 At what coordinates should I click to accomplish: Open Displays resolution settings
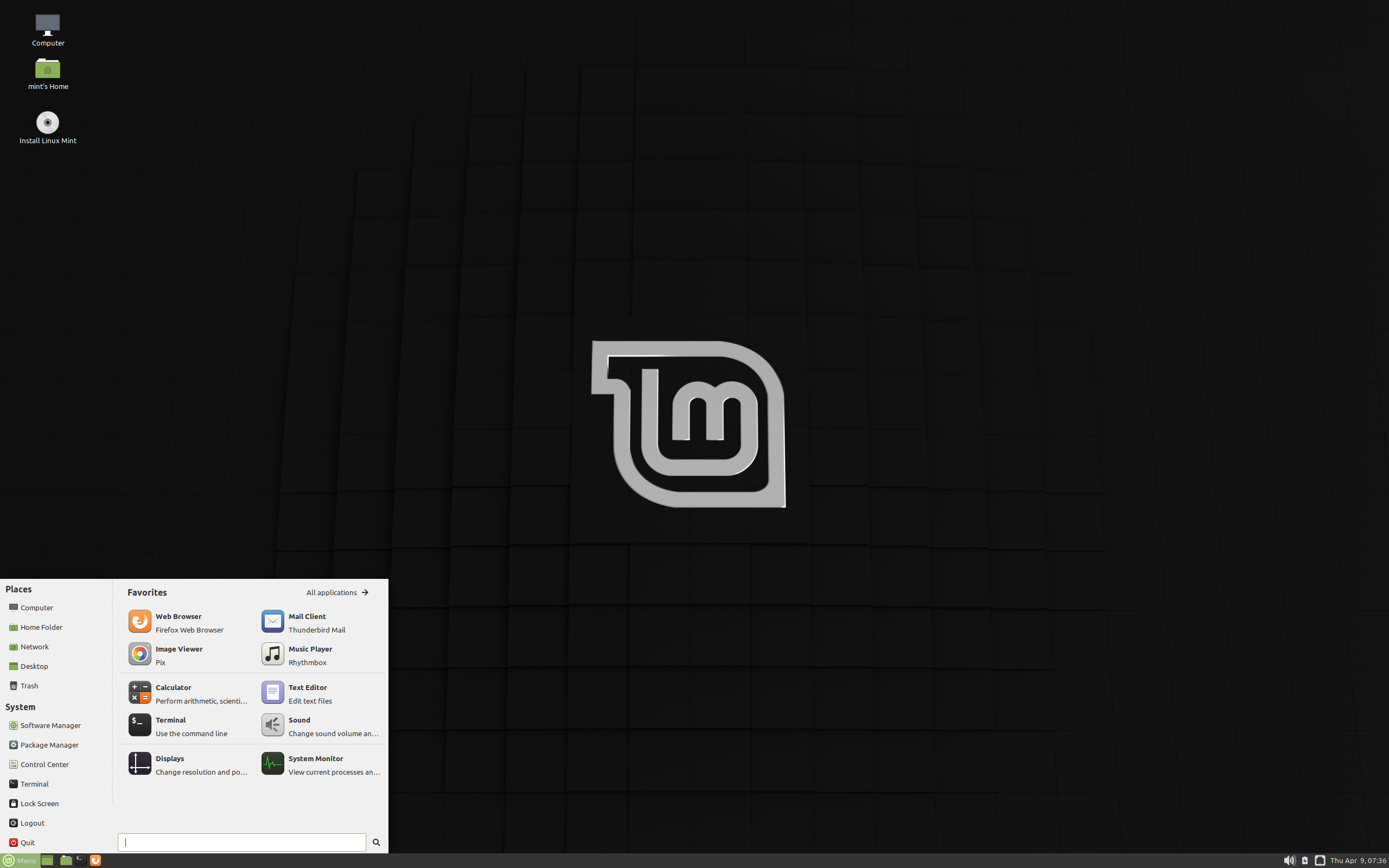tap(186, 764)
